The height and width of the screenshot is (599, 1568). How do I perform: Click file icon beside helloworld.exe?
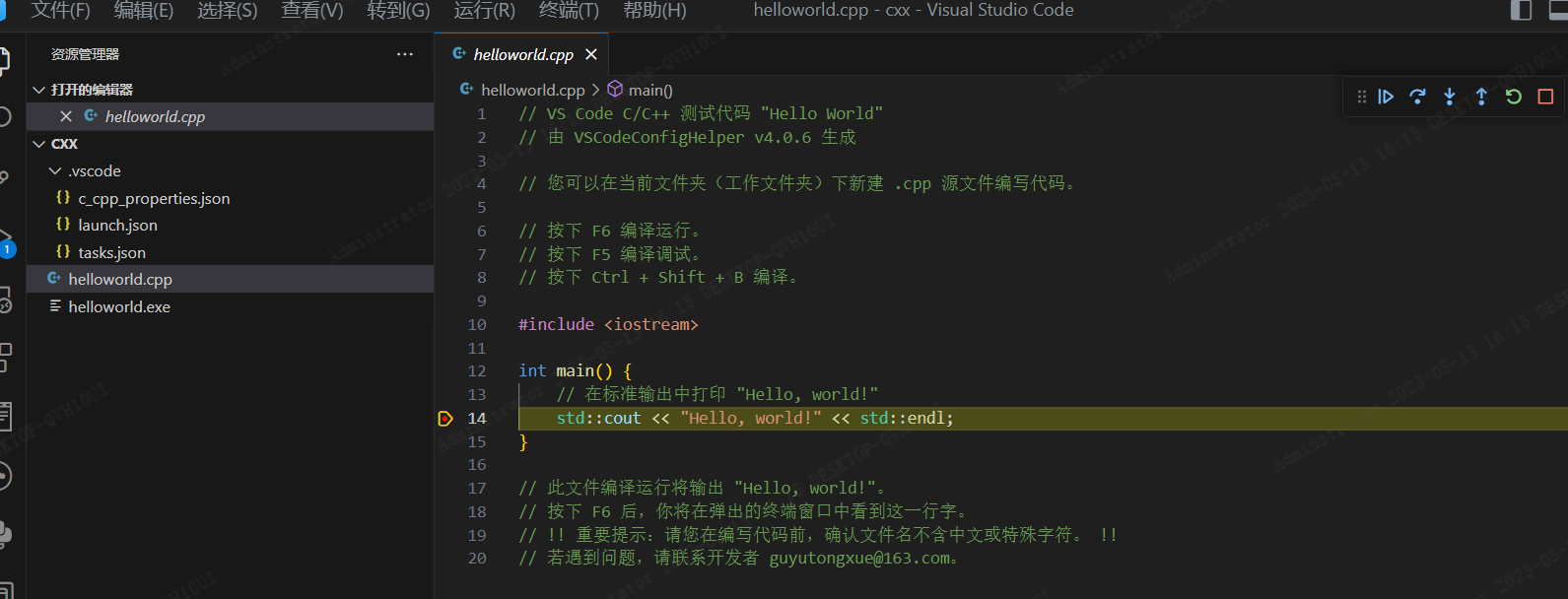pos(55,306)
